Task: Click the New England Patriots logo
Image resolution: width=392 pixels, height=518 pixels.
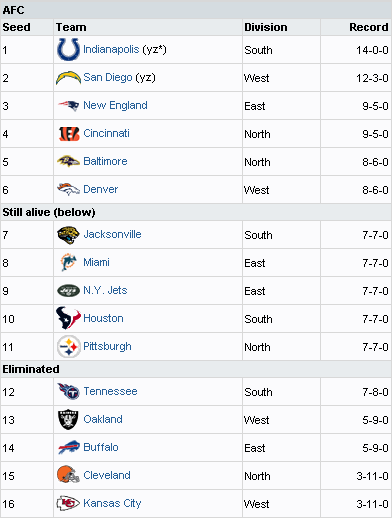Action: coord(68,106)
